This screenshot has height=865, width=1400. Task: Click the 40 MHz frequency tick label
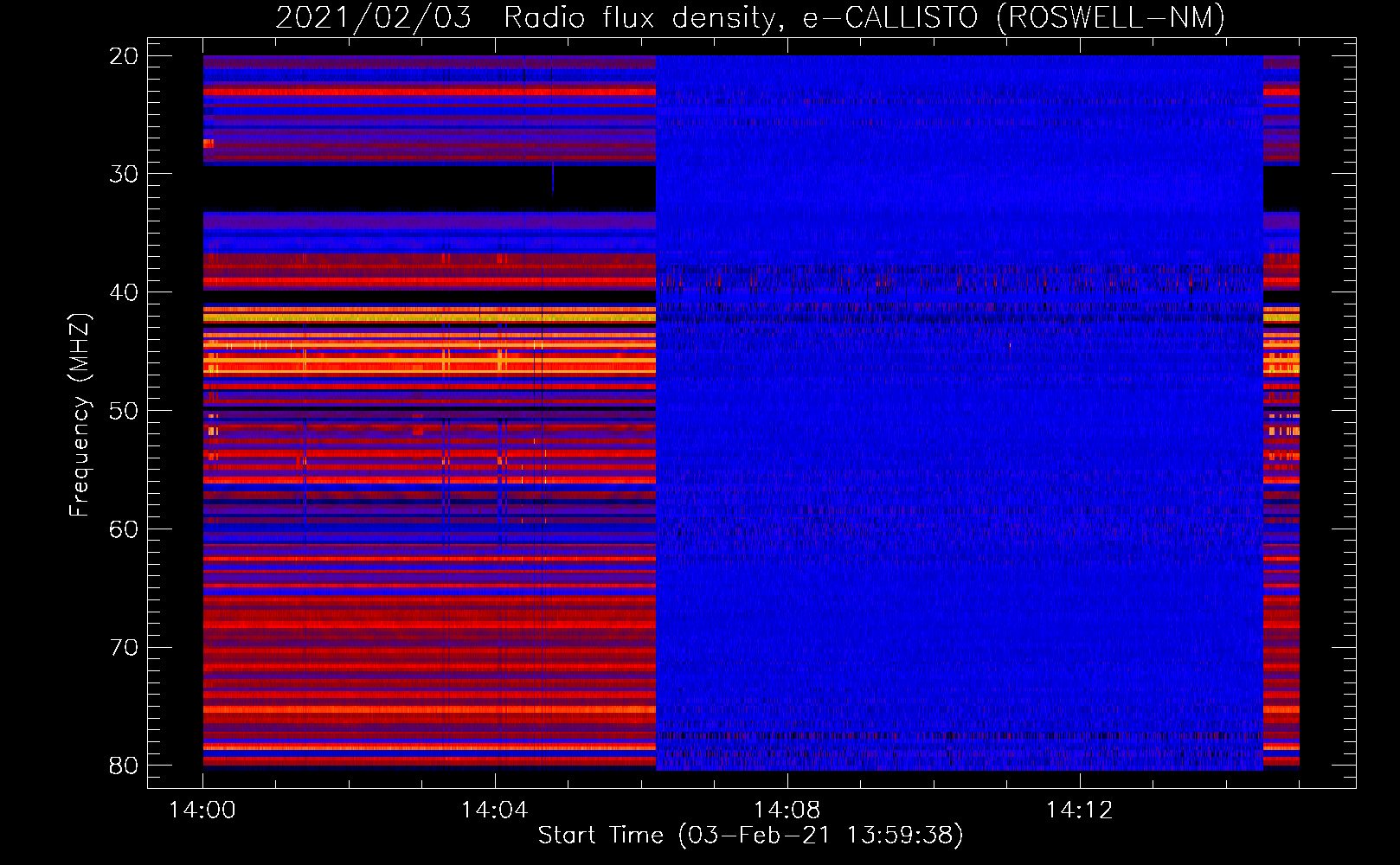point(124,292)
